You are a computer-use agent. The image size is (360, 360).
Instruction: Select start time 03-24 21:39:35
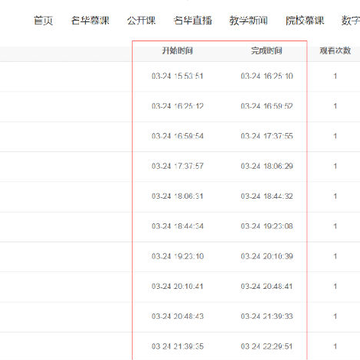pos(177,346)
